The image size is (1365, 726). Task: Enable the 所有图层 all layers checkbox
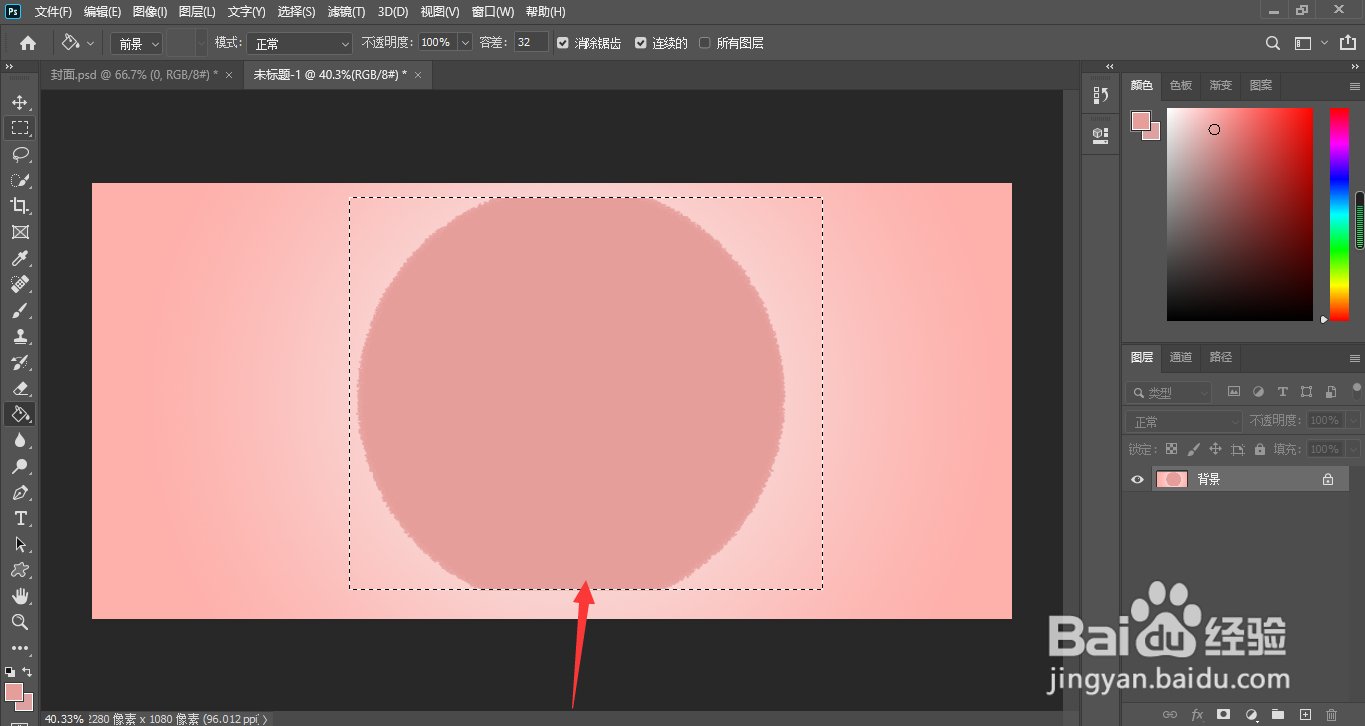pyautogui.click(x=705, y=43)
